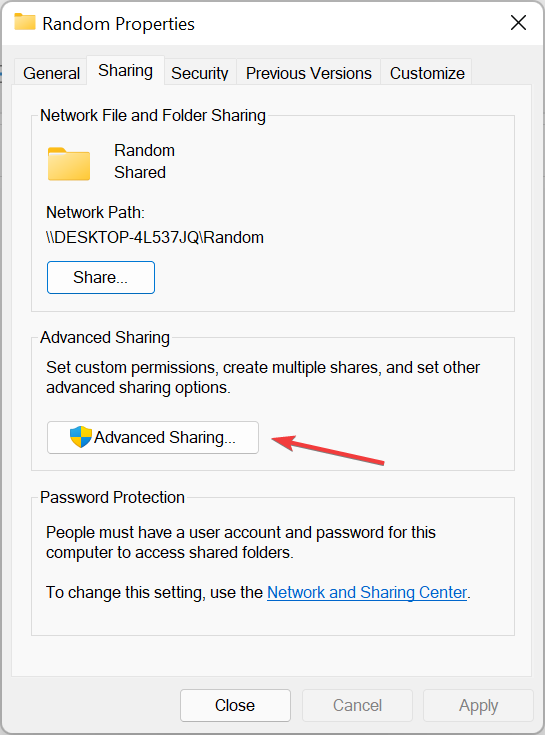Screen dimensions: 545x735
Task: Click the Close button at the bottom
Action: pyautogui.click(x=235, y=705)
